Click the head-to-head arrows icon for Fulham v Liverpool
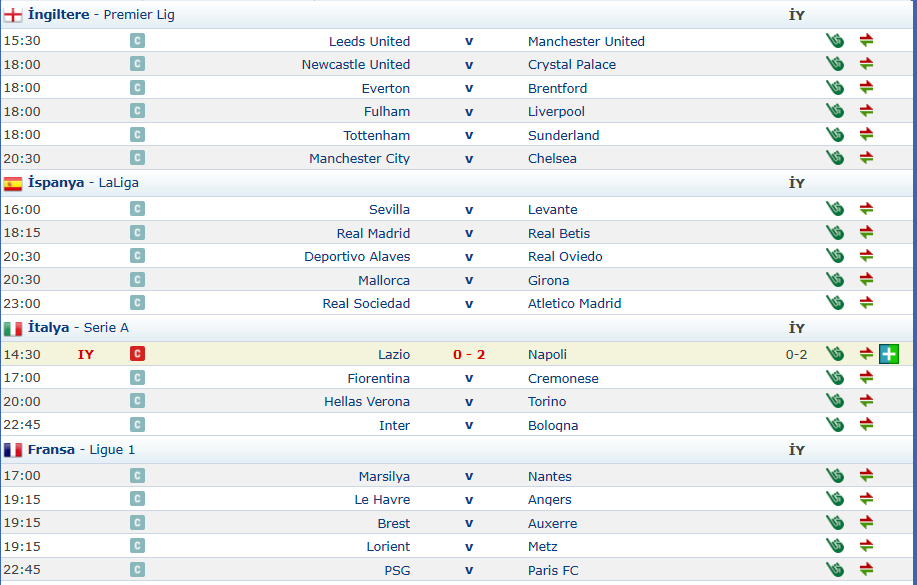The image size is (917, 585). 866,111
